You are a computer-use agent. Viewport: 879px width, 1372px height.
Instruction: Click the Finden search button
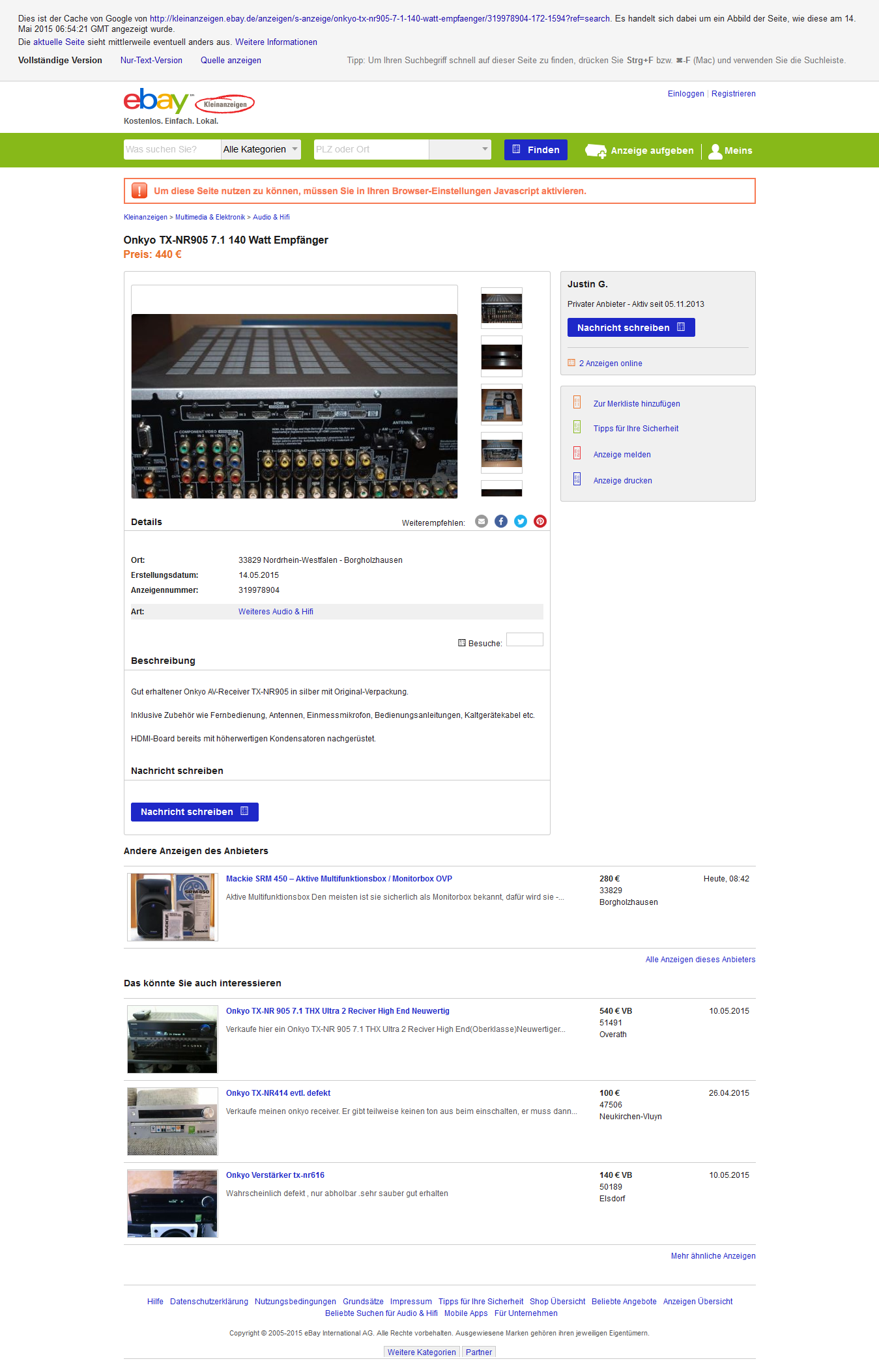(x=536, y=150)
